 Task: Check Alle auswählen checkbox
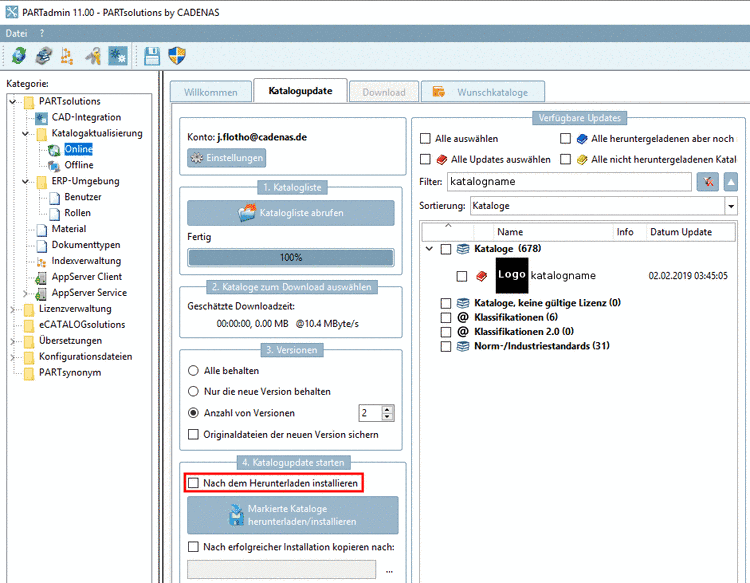click(x=425, y=139)
